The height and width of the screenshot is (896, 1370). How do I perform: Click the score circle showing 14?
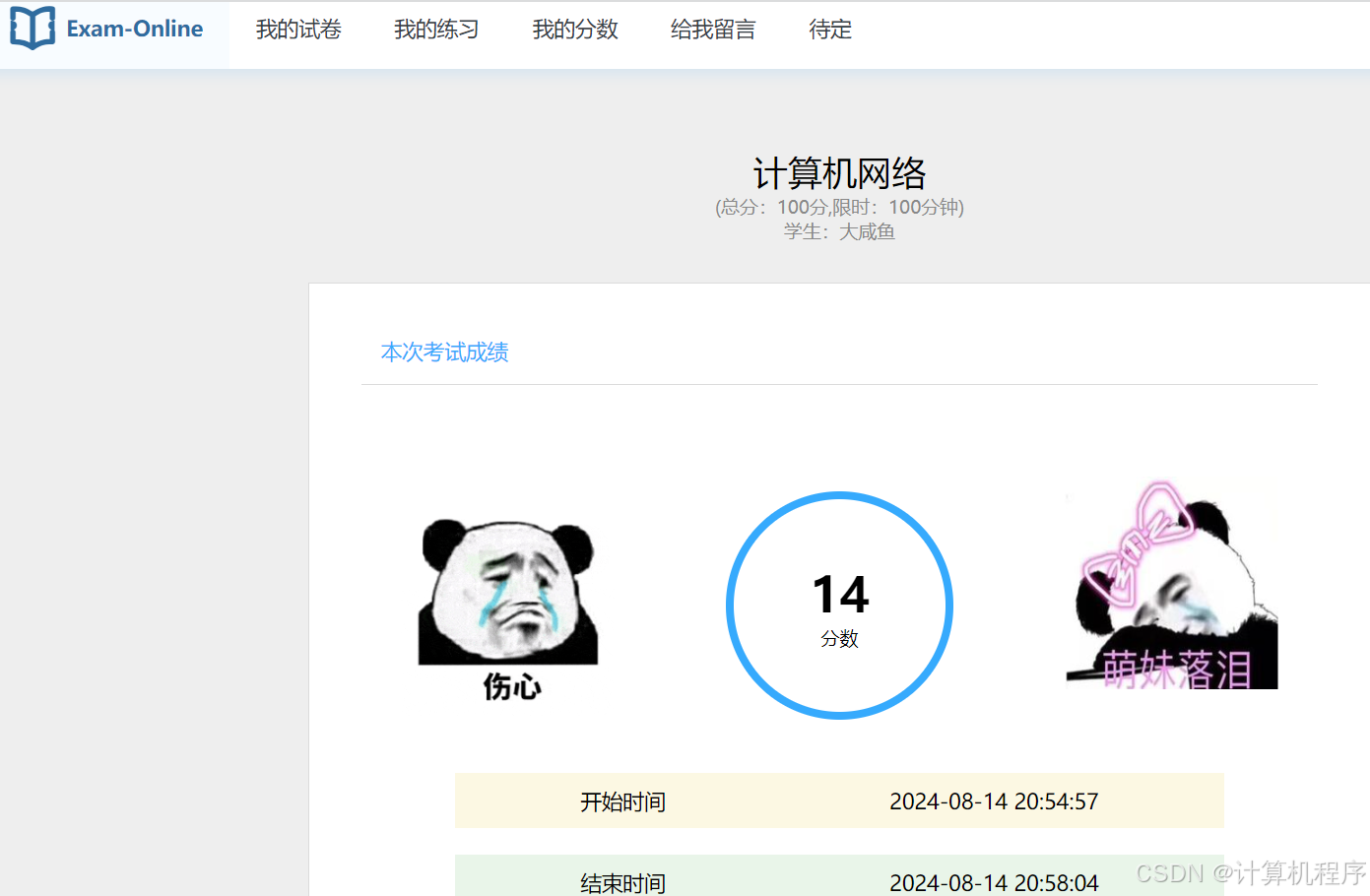coord(840,606)
